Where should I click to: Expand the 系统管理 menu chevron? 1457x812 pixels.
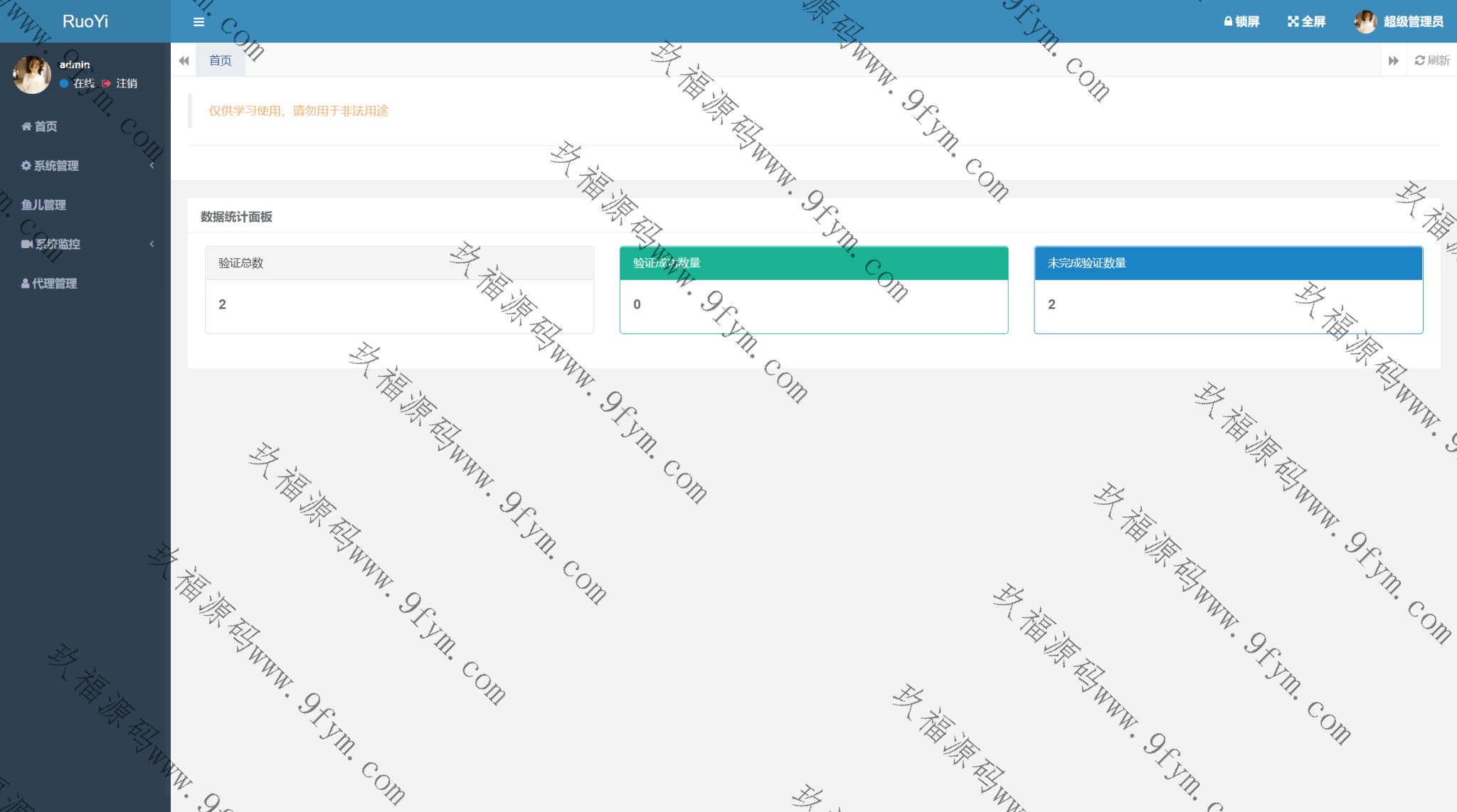pos(152,166)
